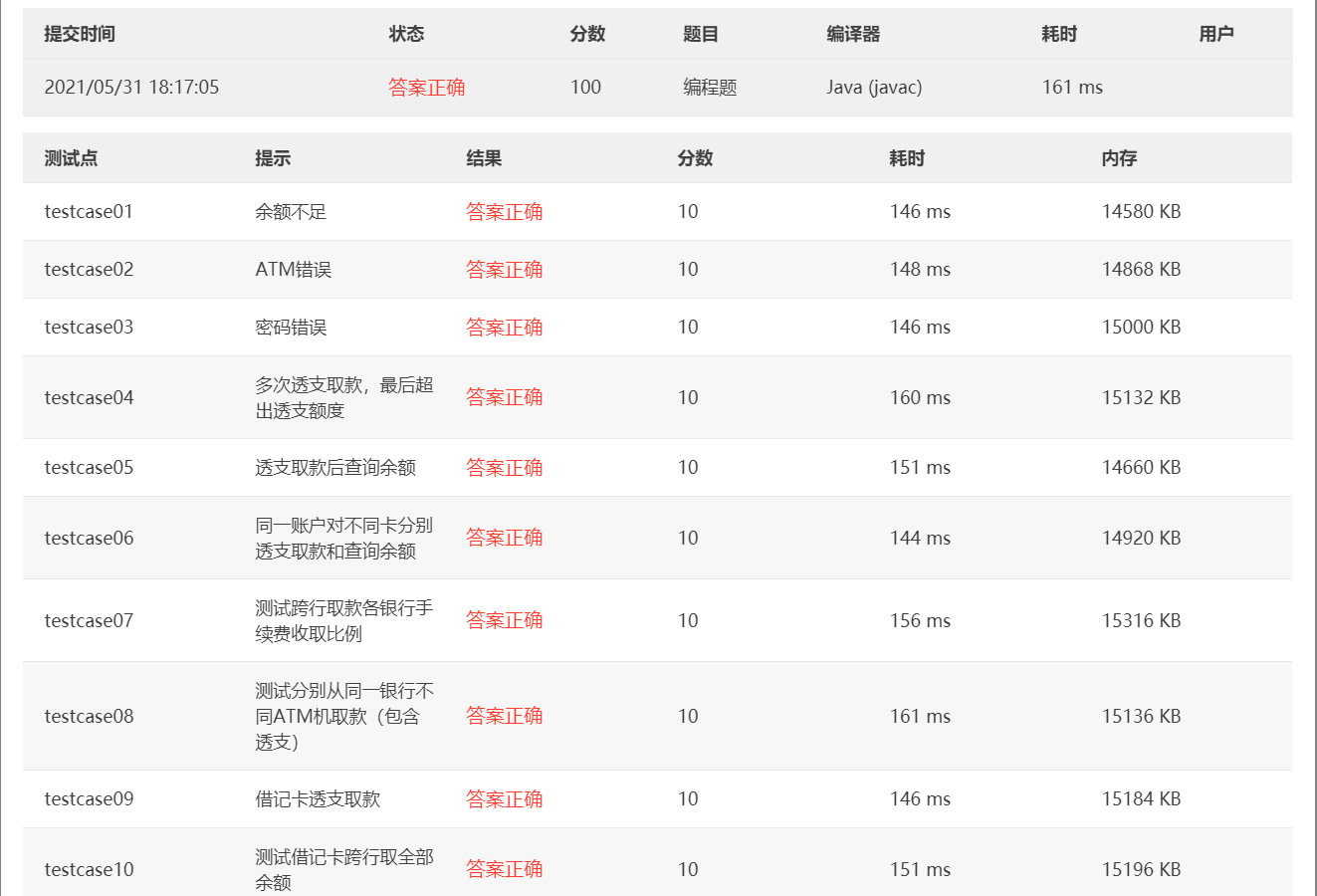Click the hint ATM错误
The image size is (1317, 896).
click(x=294, y=270)
